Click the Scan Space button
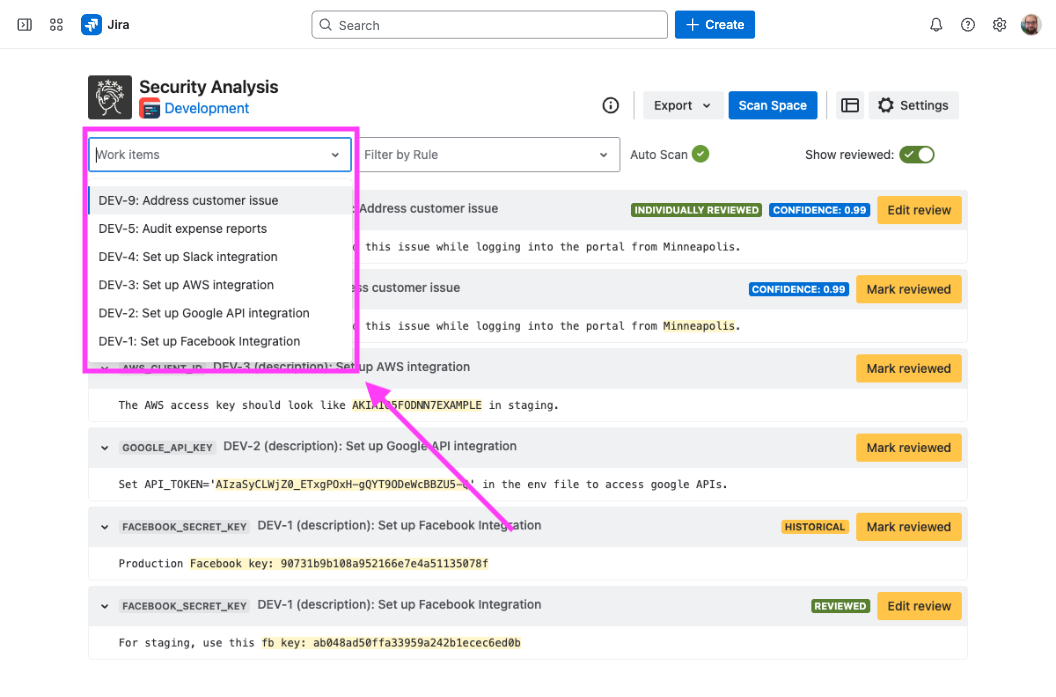The width and height of the screenshot is (1056, 697). click(x=772, y=106)
